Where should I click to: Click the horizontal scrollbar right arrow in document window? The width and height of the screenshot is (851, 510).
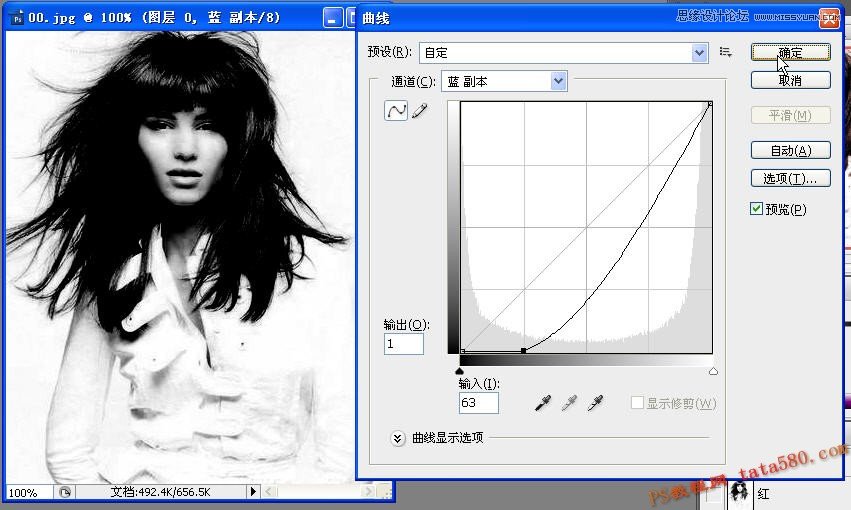coord(369,492)
